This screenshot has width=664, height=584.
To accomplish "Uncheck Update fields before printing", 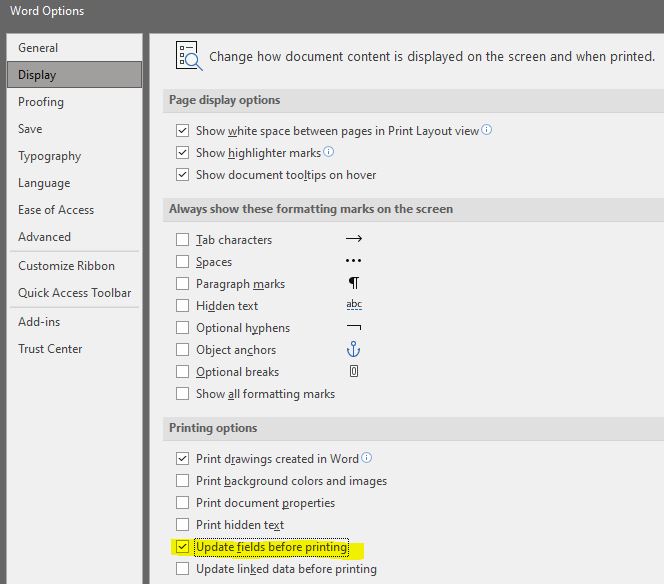I will click(182, 547).
